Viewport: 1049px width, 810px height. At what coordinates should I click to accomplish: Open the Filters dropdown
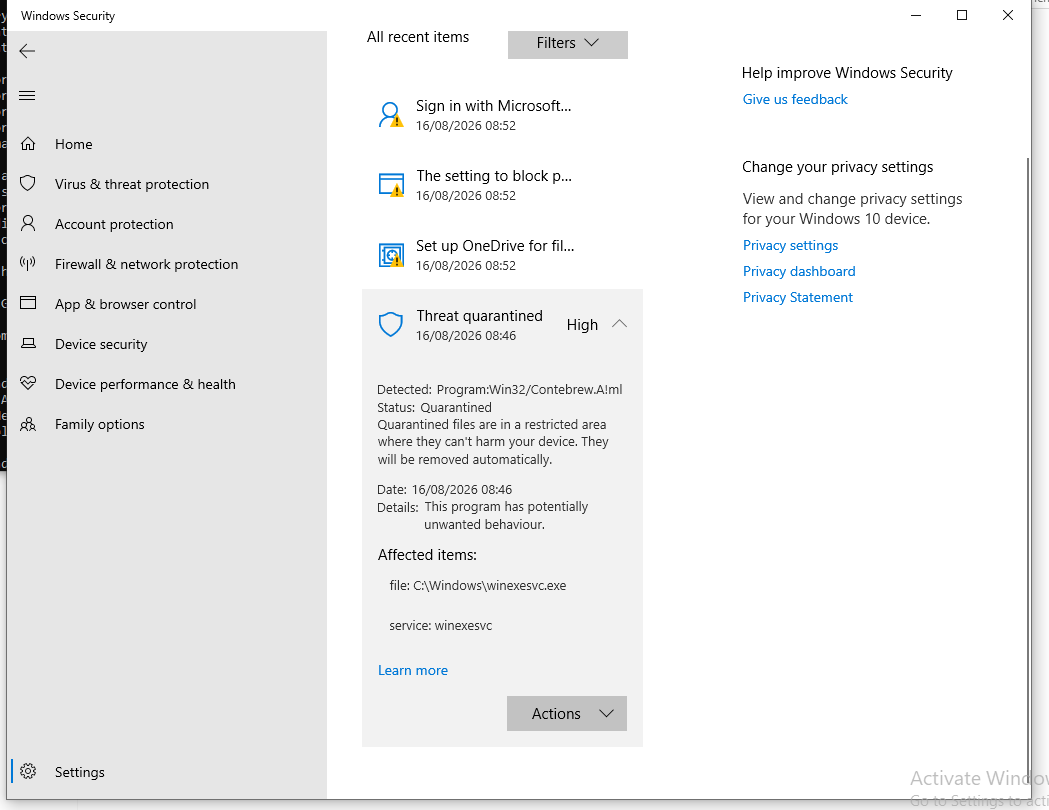coord(567,43)
